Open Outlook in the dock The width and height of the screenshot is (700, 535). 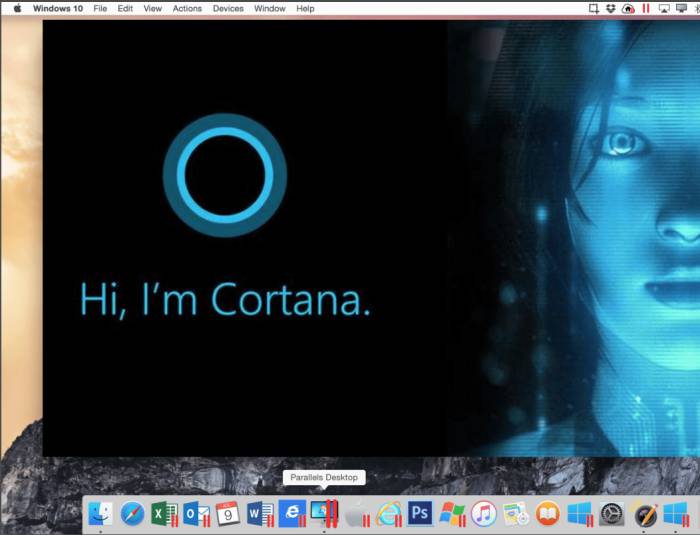(196, 514)
